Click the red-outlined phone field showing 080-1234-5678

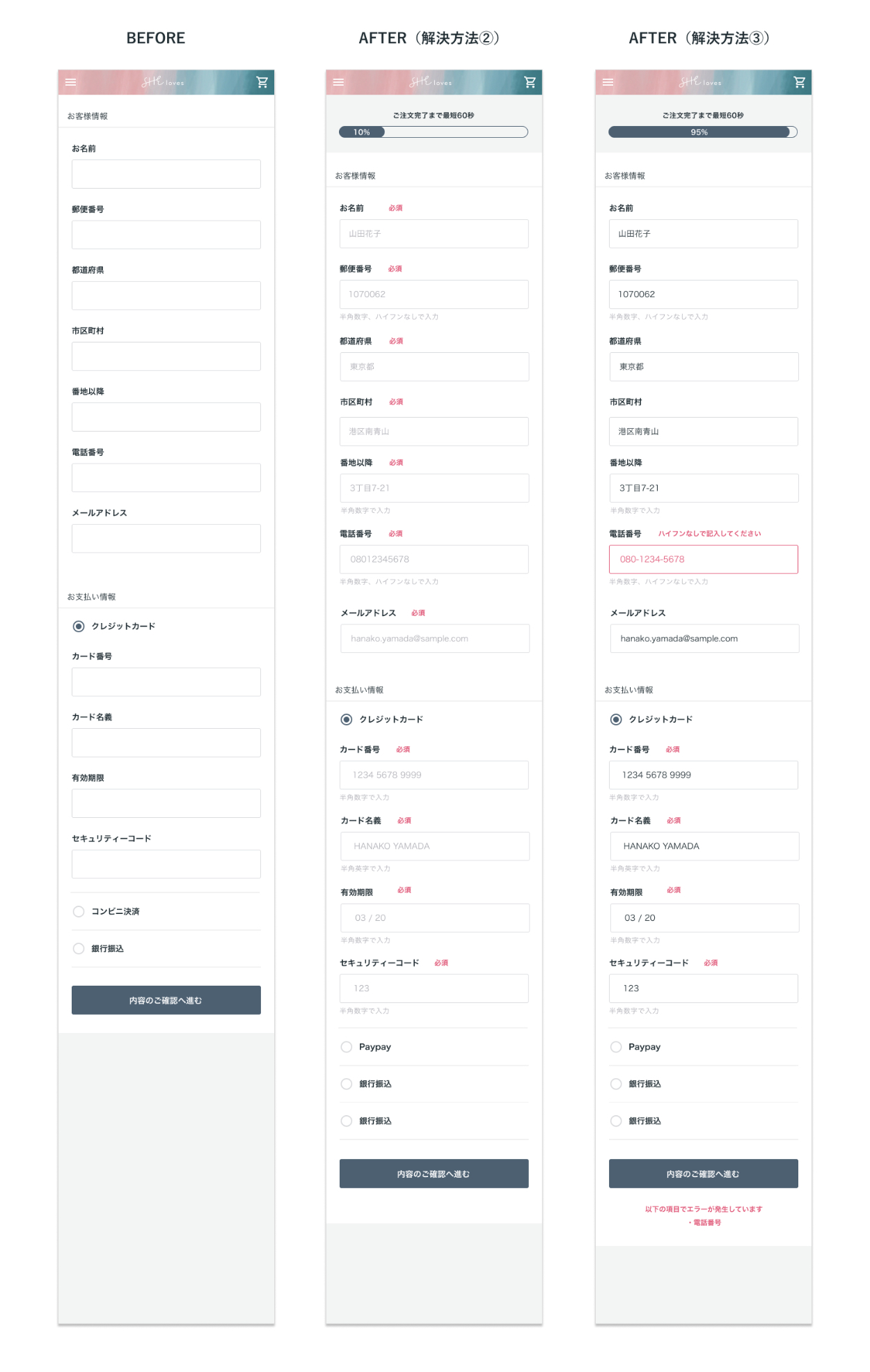(x=703, y=559)
